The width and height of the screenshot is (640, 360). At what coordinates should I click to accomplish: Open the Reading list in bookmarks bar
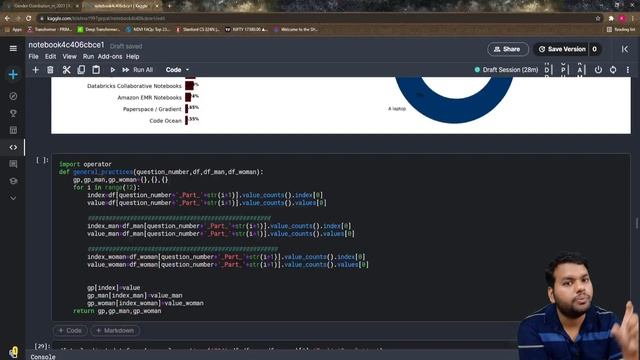(621, 29)
